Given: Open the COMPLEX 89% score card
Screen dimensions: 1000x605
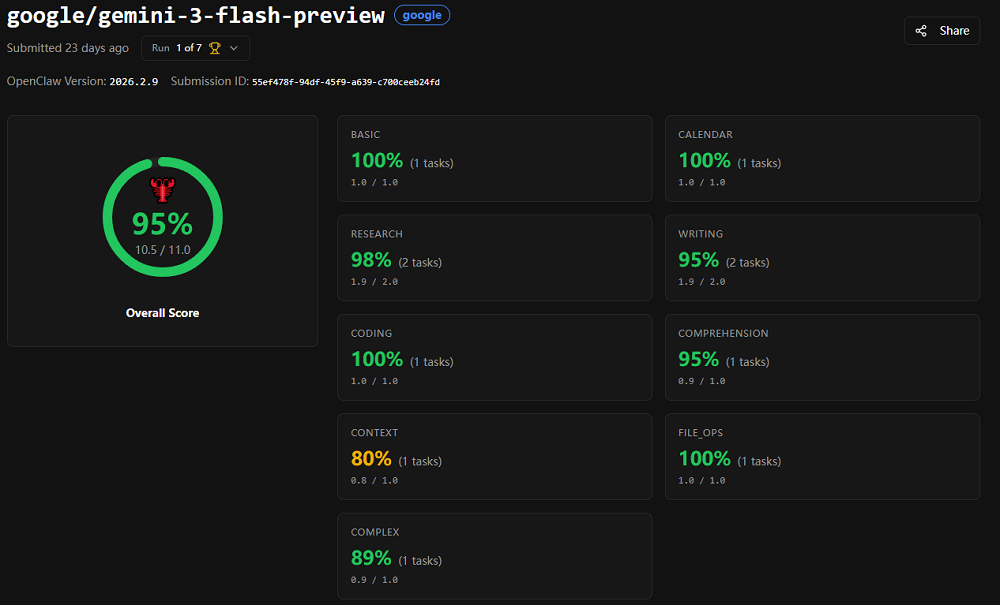Looking at the screenshot, I should [x=494, y=556].
